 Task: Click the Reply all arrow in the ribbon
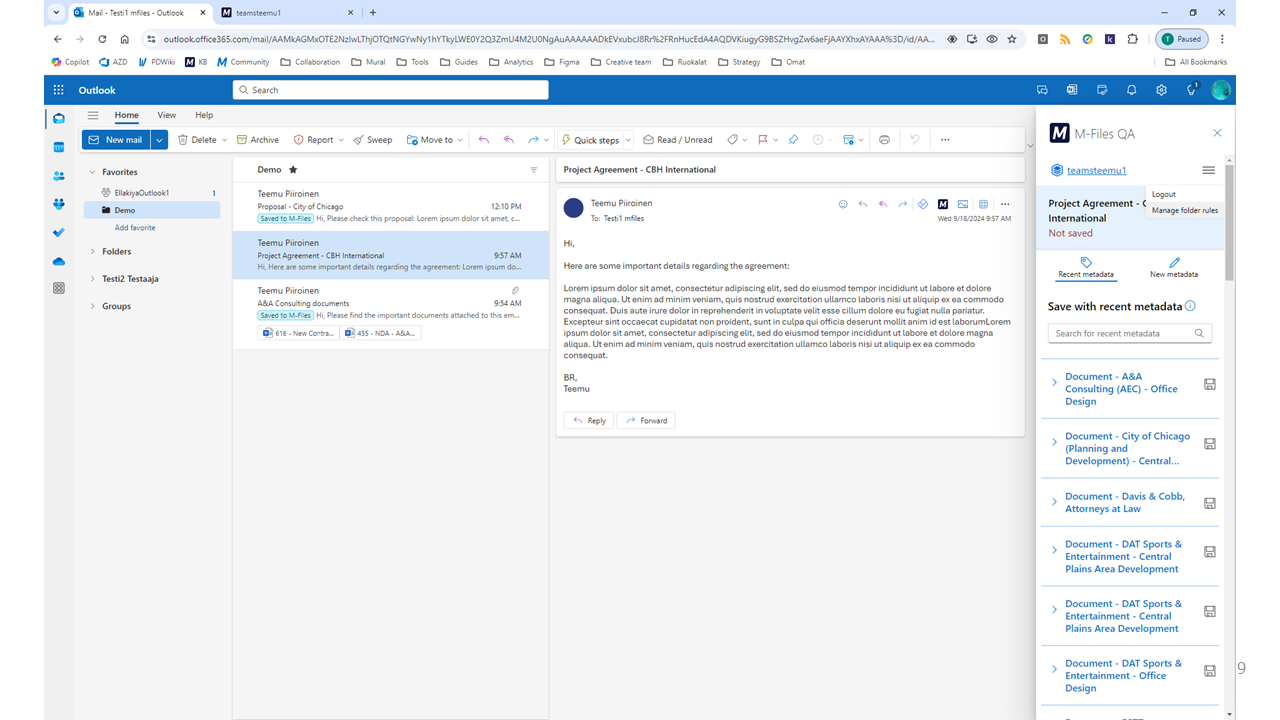tap(509, 140)
